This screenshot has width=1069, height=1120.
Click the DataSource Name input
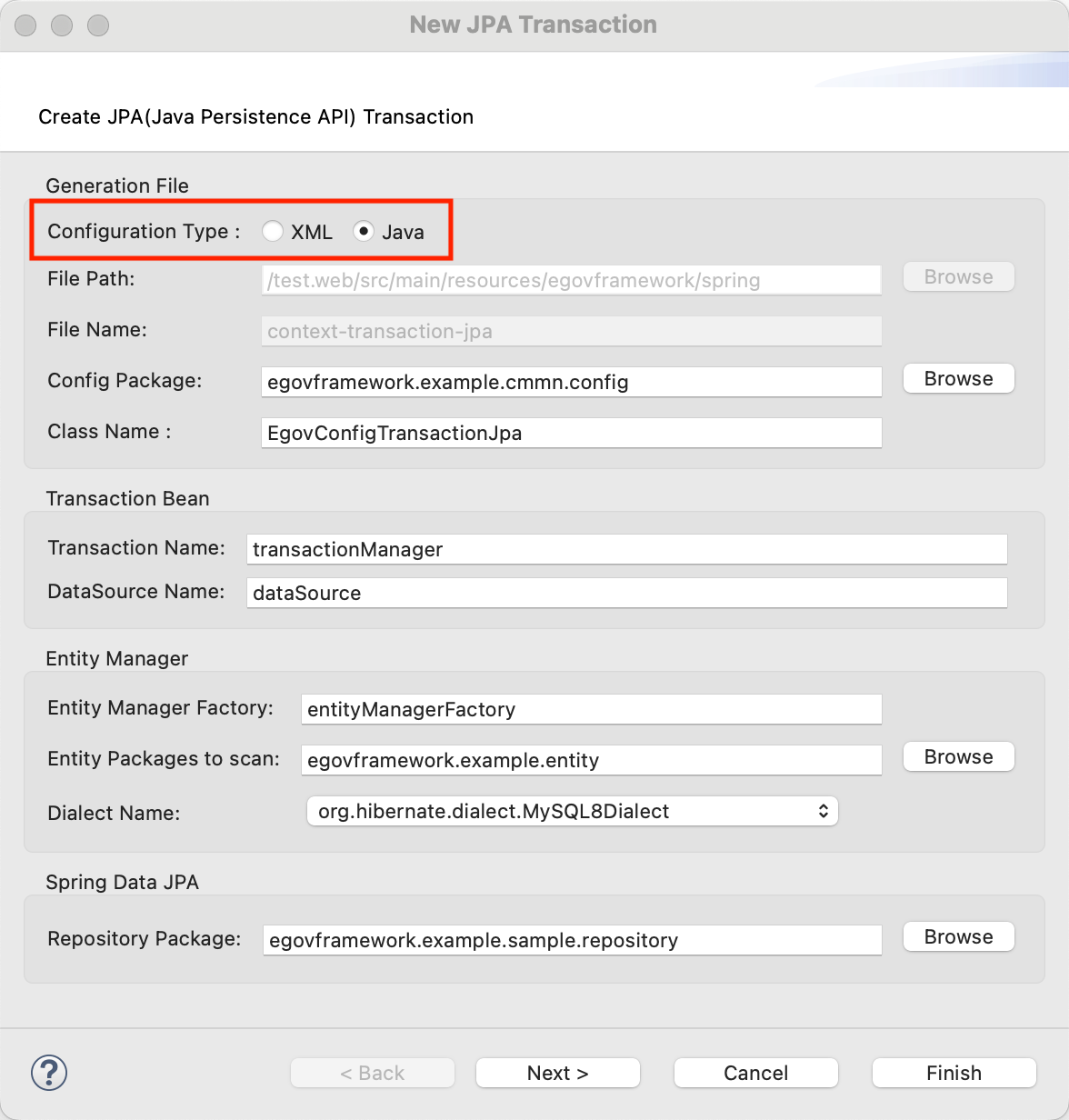coord(626,593)
